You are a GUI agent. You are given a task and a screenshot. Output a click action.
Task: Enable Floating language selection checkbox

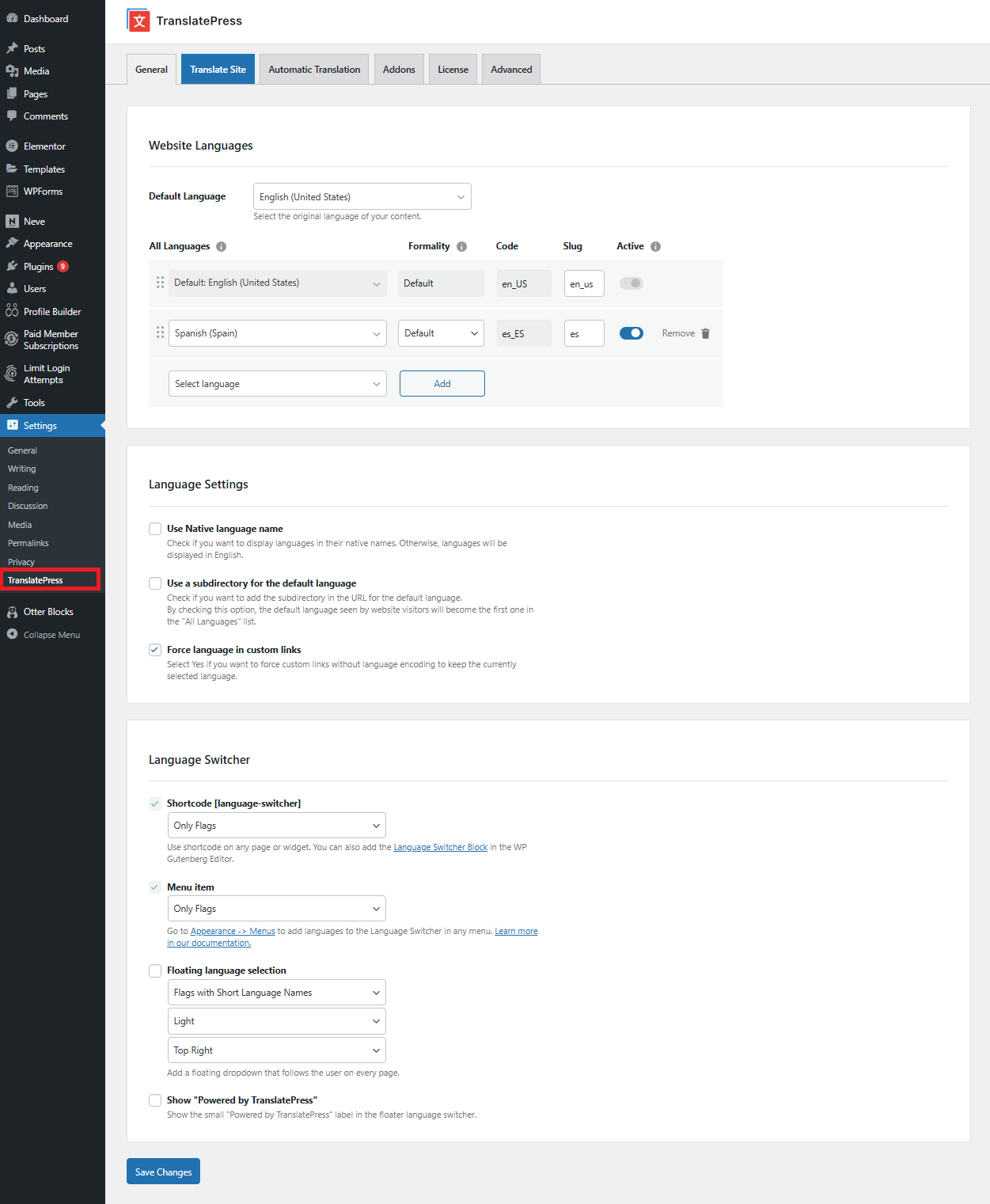click(x=155, y=970)
